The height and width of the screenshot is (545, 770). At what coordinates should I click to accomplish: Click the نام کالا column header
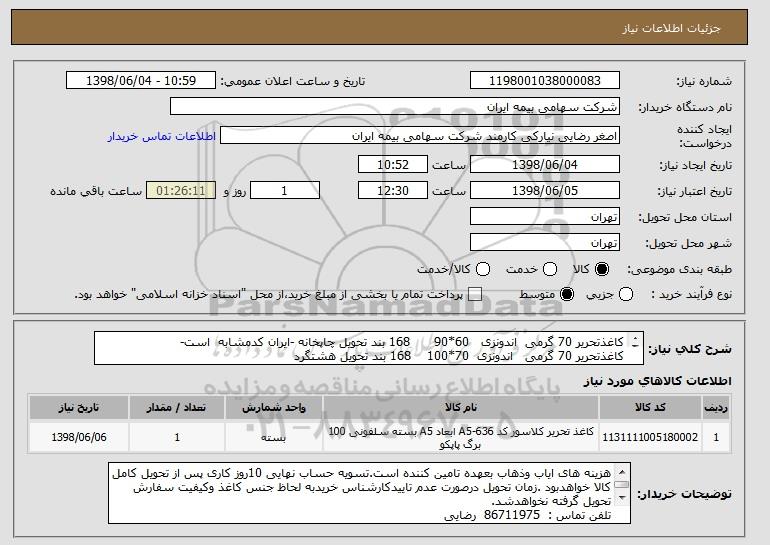(461, 408)
